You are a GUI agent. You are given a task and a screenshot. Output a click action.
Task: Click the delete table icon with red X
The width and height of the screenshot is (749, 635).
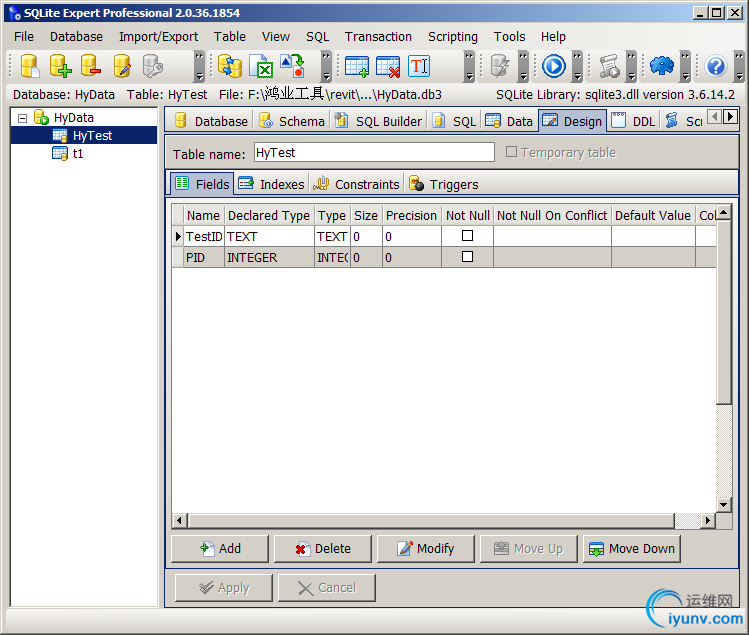[388, 66]
